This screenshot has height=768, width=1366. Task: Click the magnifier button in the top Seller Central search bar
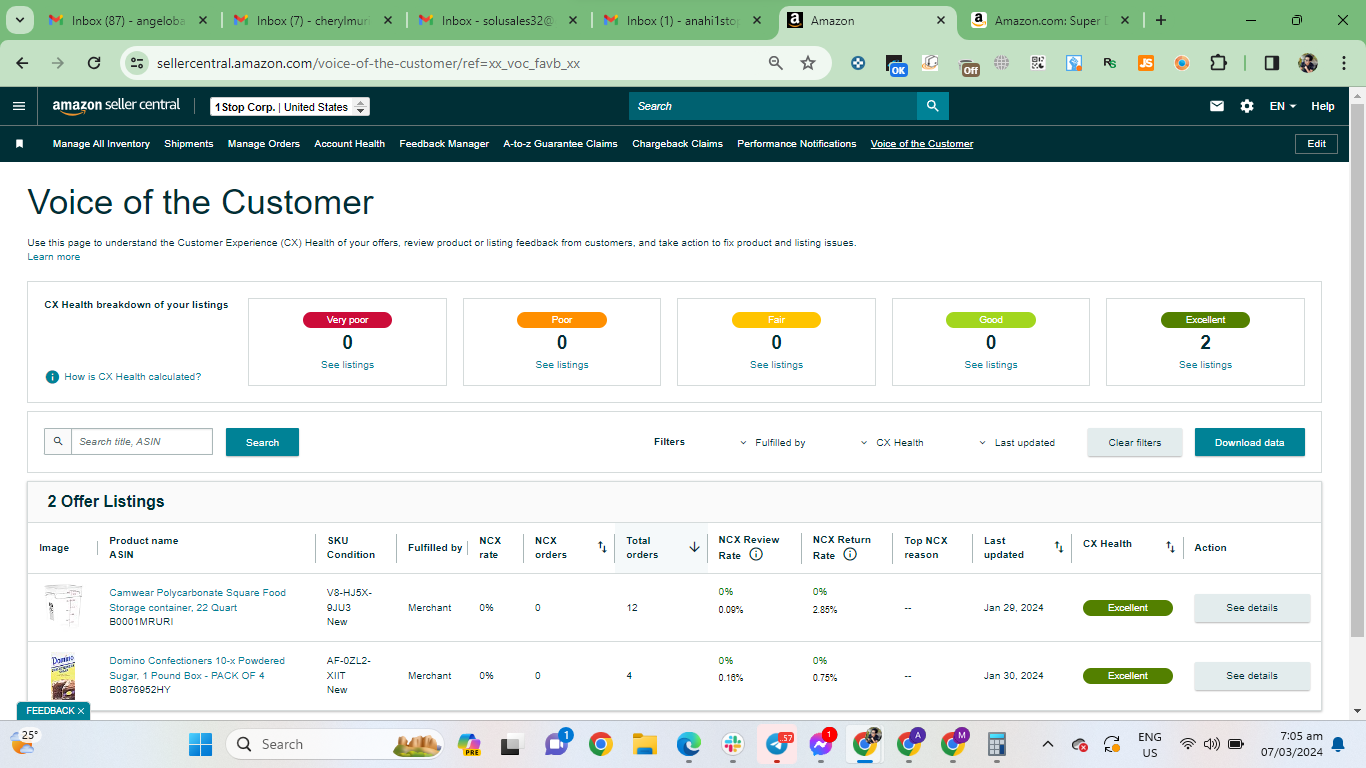tap(932, 106)
